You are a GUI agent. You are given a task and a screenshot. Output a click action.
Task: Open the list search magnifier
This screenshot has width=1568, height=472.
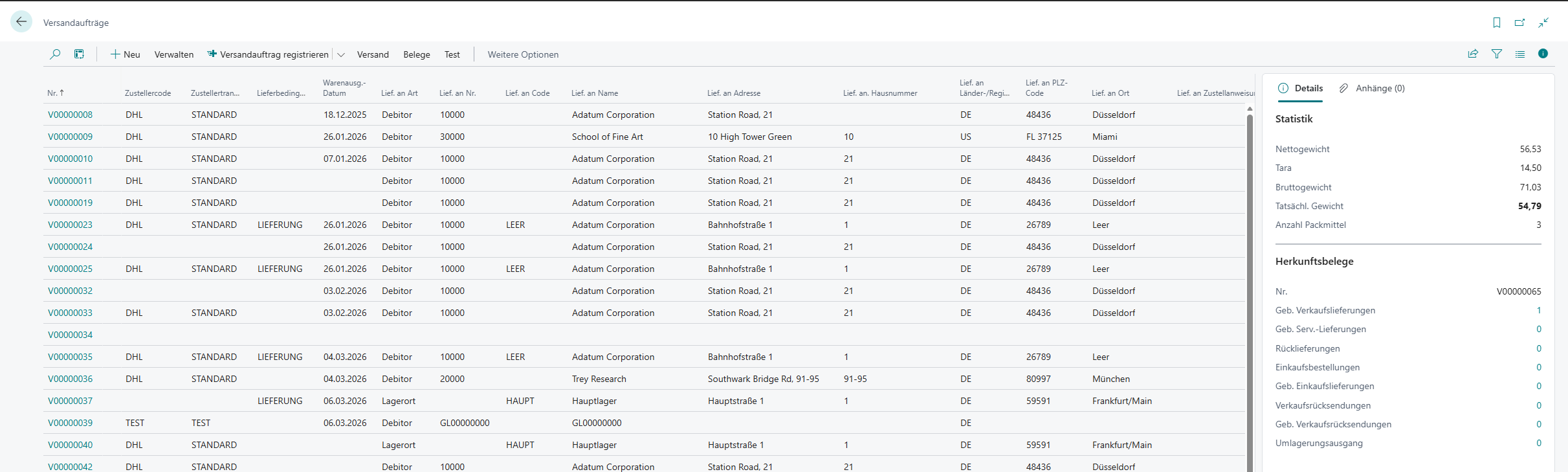(55, 54)
